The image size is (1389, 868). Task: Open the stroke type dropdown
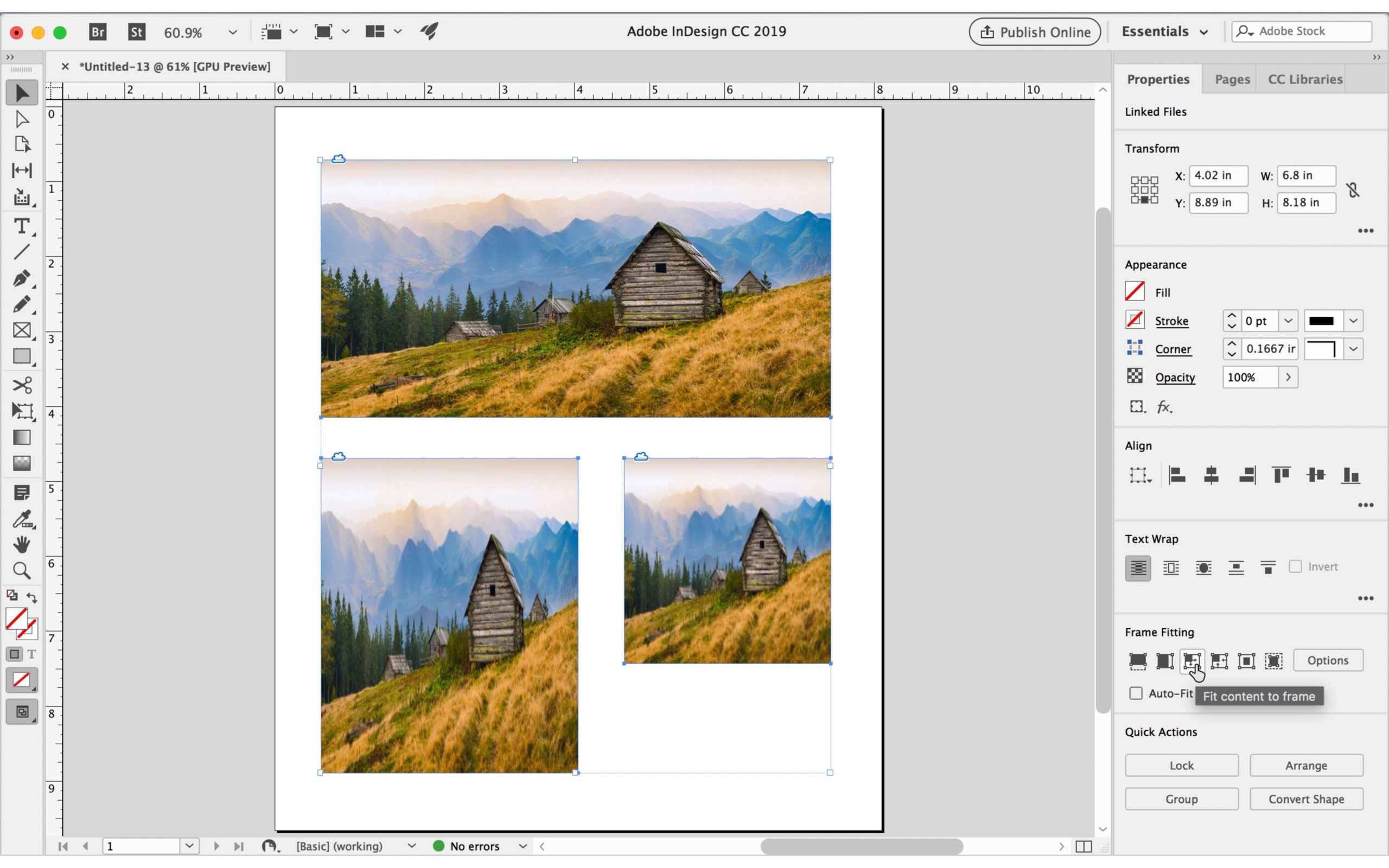[1353, 320]
